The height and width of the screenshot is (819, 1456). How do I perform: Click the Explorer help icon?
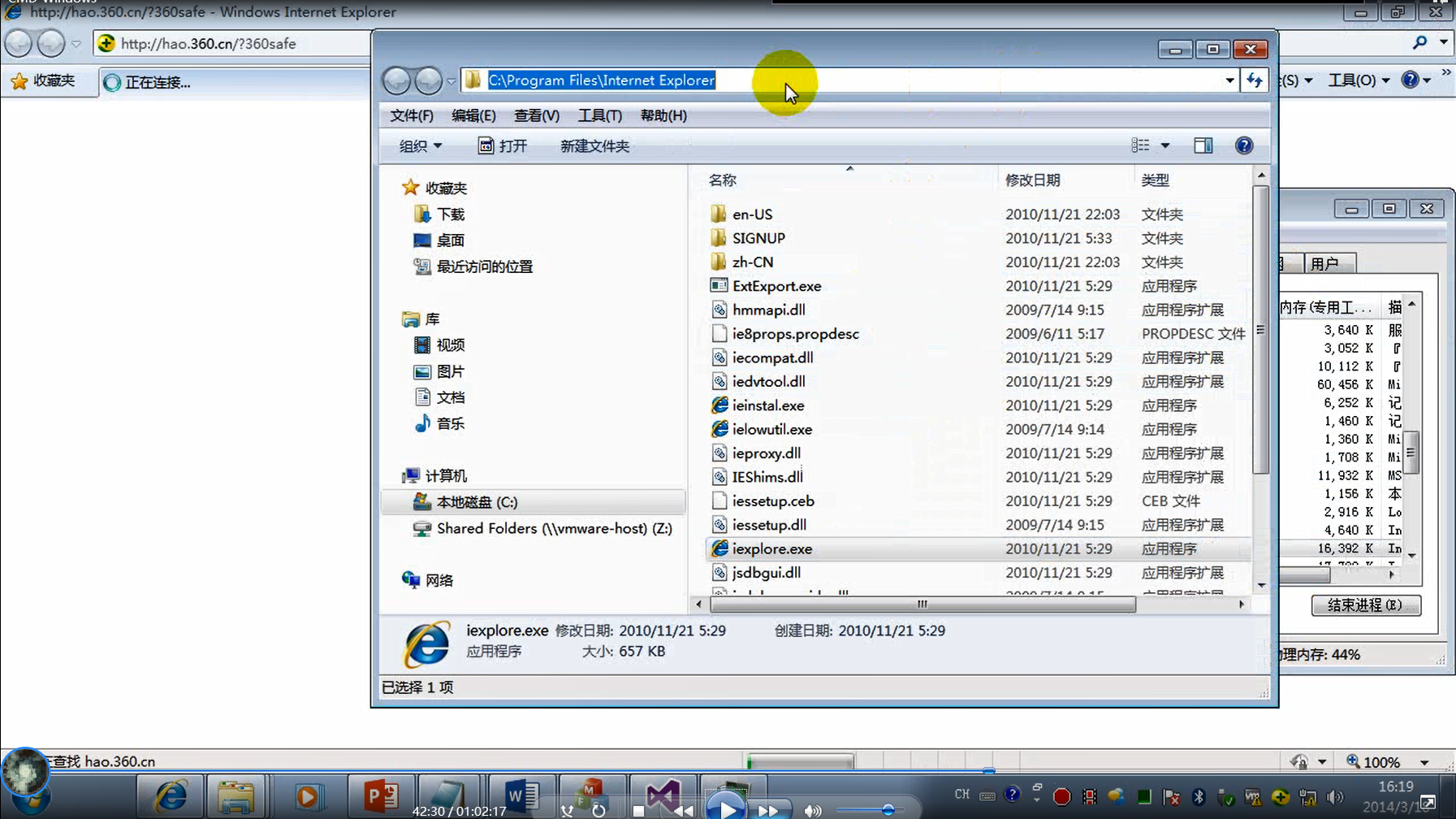point(1244,145)
